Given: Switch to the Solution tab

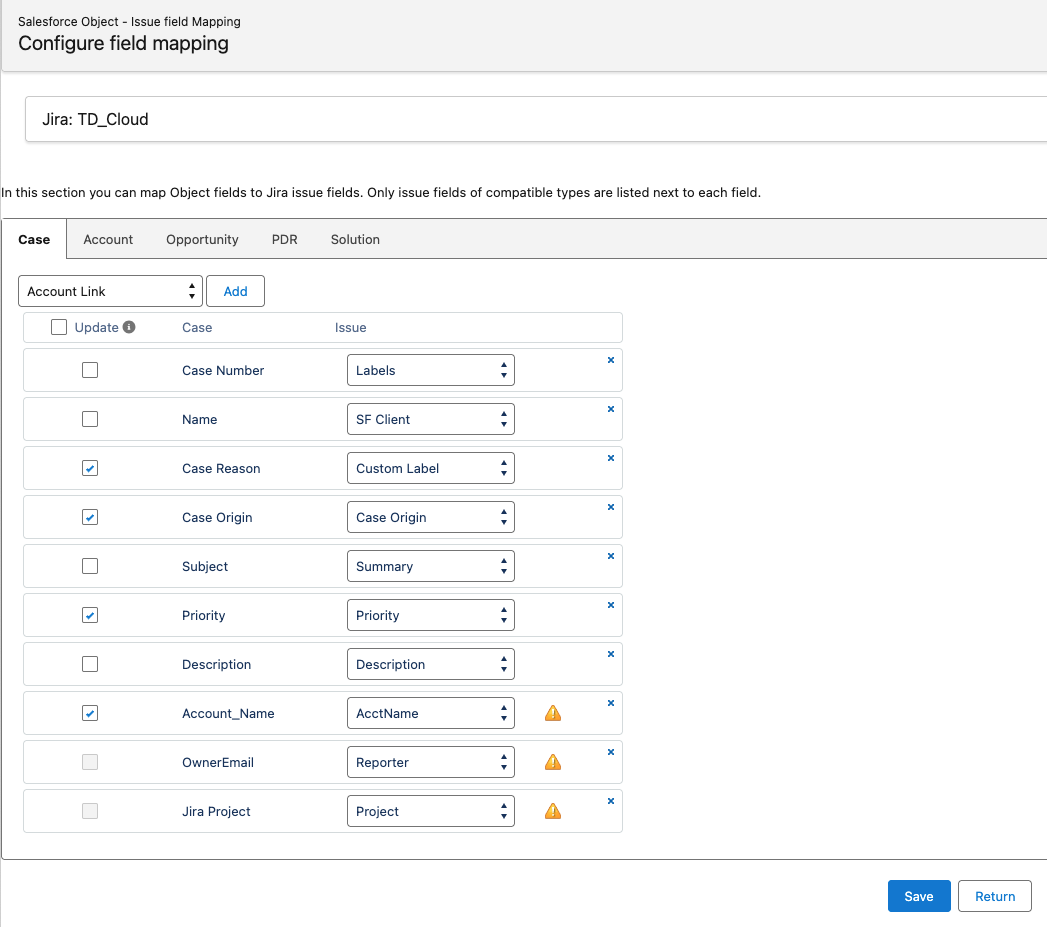Looking at the screenshot, I should click(x=355, y=239).
